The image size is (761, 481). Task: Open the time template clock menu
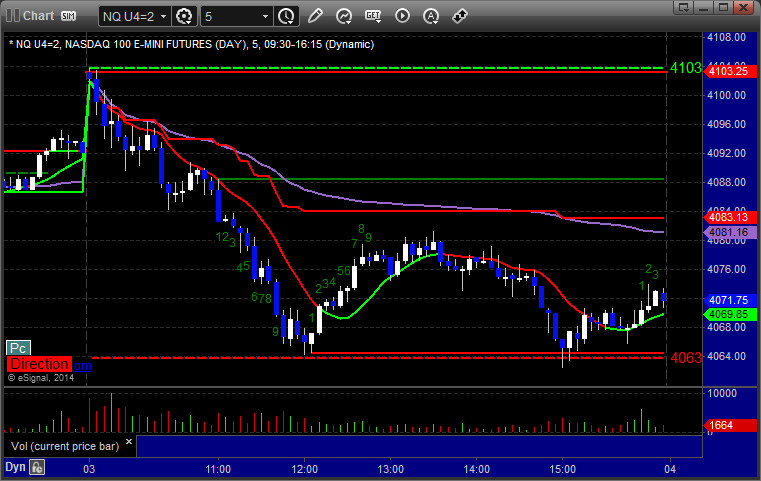286,16
